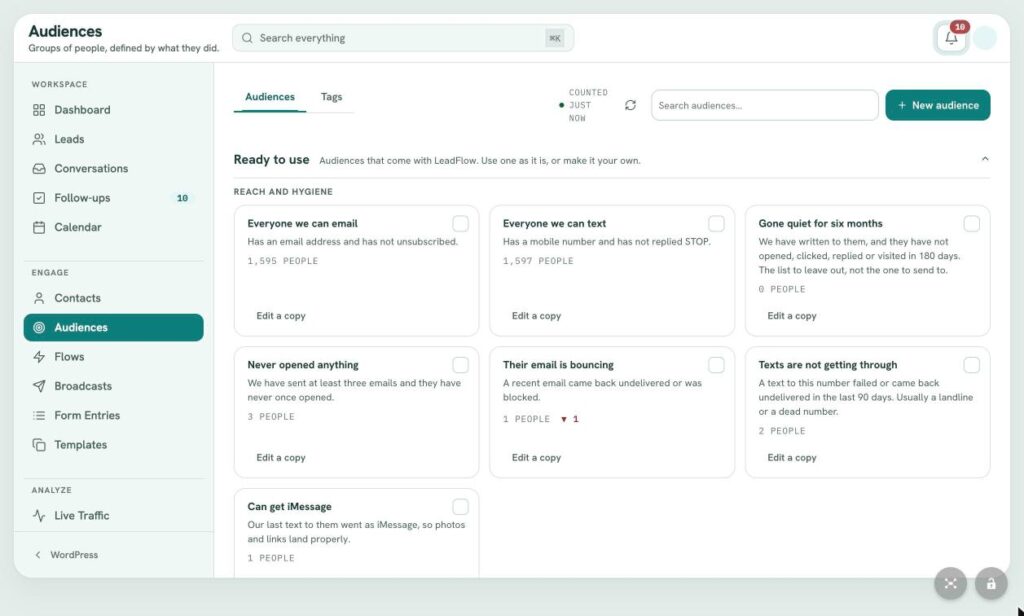Check the 'Can get iMessage' checkbox
Screen dimensions: 1024x616
[x=460, y=506]
